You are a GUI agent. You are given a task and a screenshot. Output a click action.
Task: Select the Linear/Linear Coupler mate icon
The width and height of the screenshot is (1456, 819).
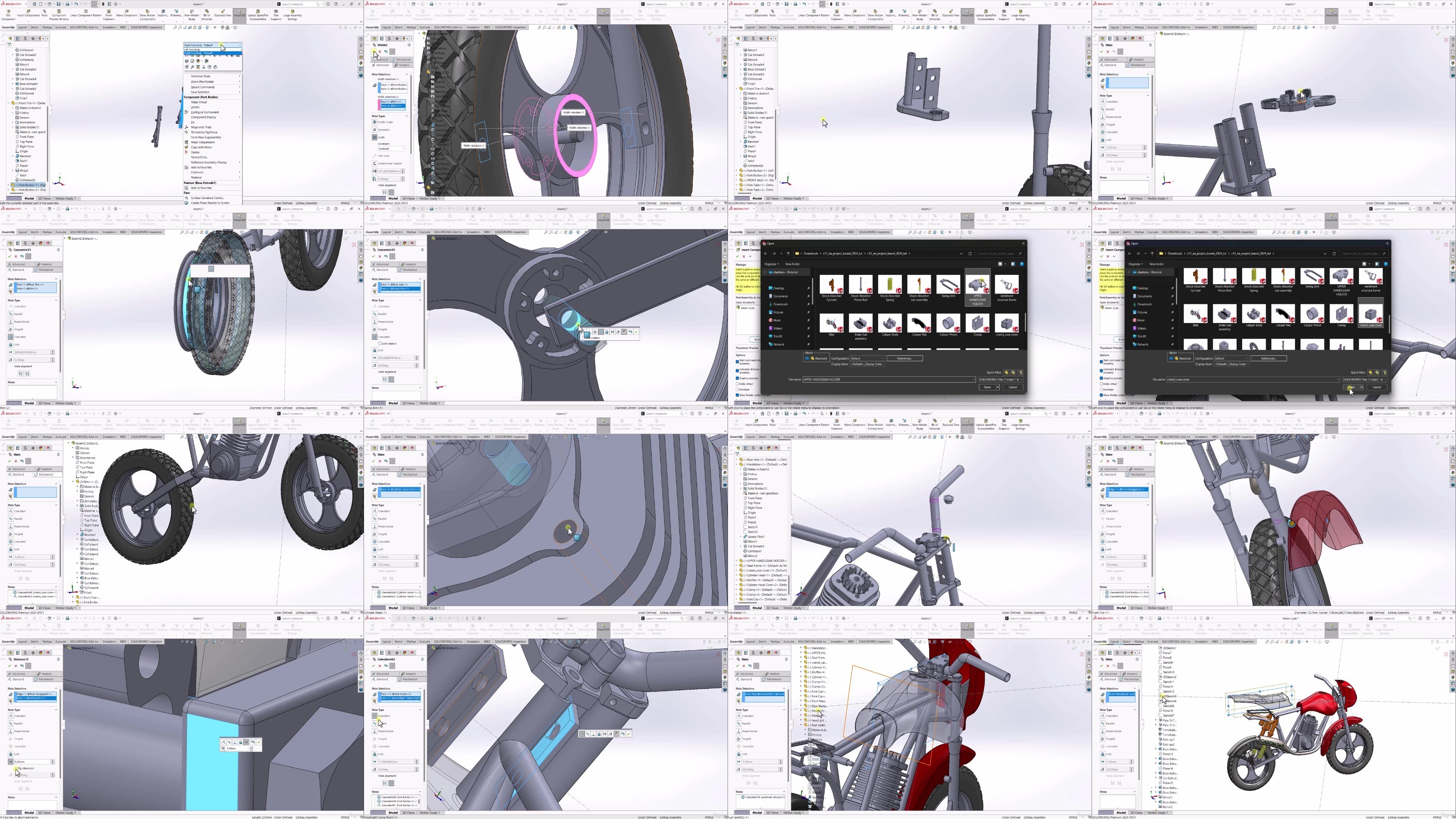point(375,163)
